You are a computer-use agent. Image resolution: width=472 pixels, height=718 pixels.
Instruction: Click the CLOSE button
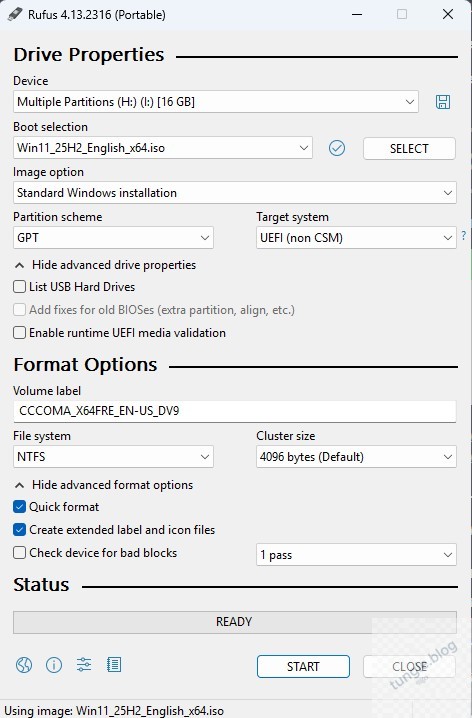409,666
